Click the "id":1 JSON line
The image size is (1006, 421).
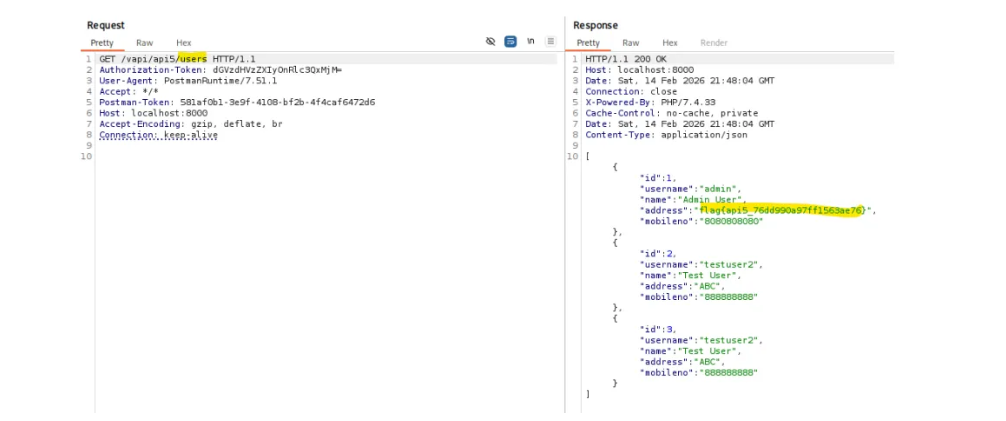pos(658,178)
